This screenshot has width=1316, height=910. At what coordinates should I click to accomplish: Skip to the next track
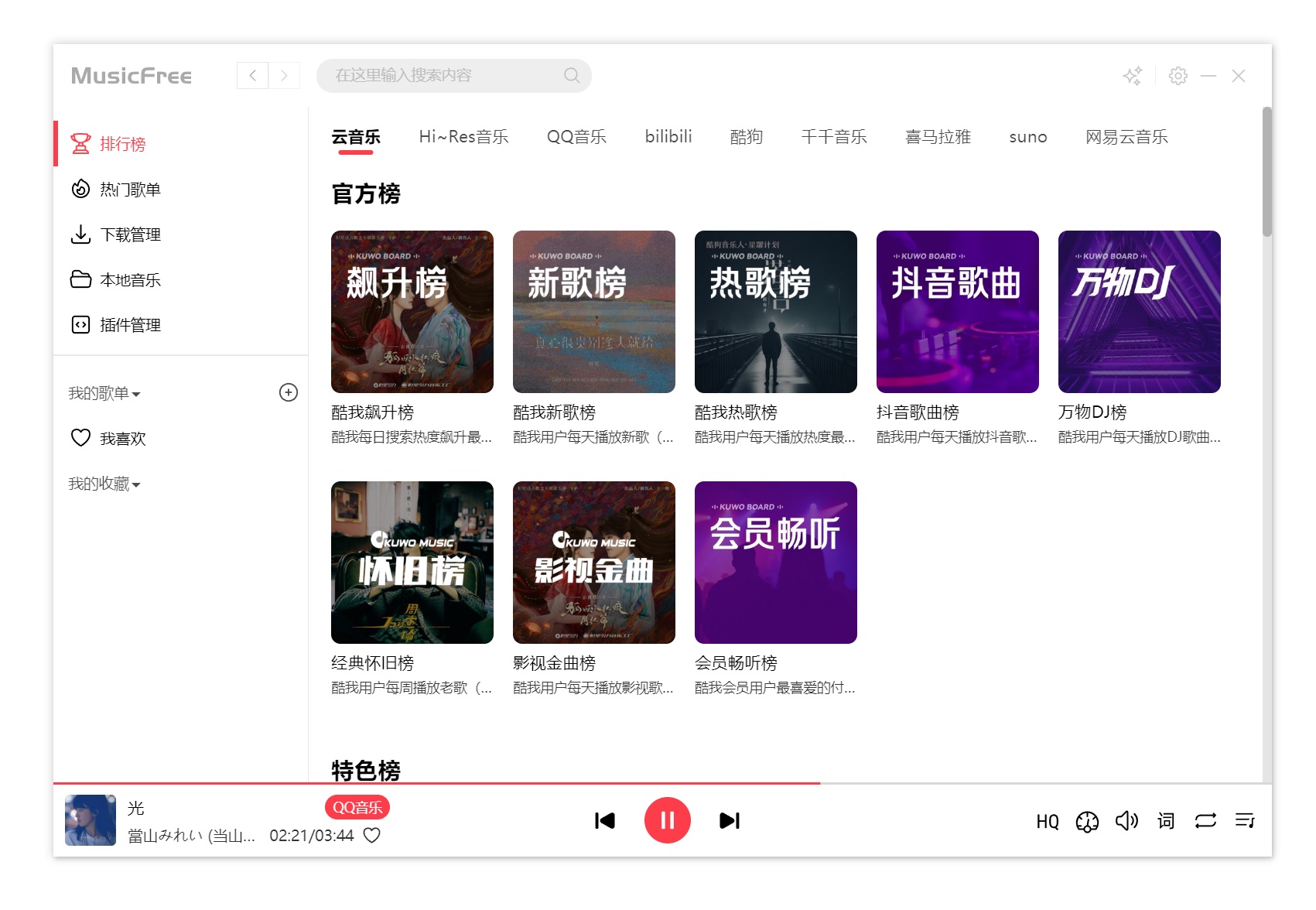[x=730, y=820]
